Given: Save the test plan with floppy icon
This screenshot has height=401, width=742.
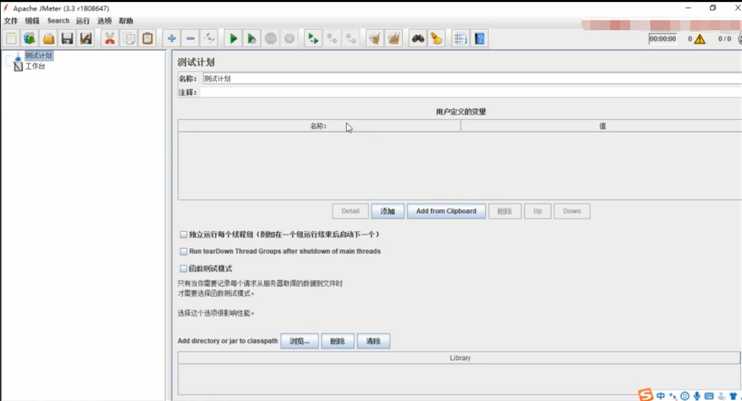Looking at the screenshot, I should pyautogui.click(x=67, y=38).
